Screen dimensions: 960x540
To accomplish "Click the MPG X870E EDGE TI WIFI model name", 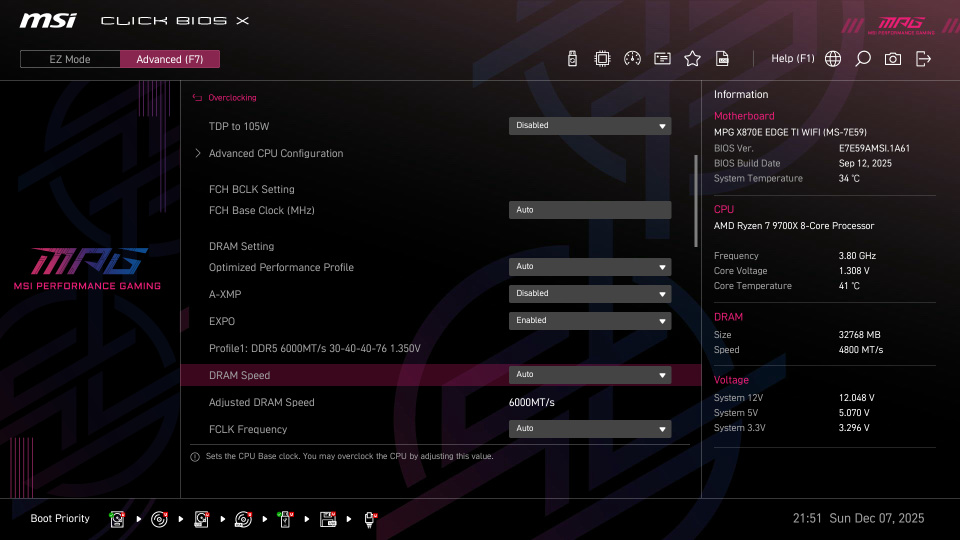I will pyautogui.click(x=790, y=132).
